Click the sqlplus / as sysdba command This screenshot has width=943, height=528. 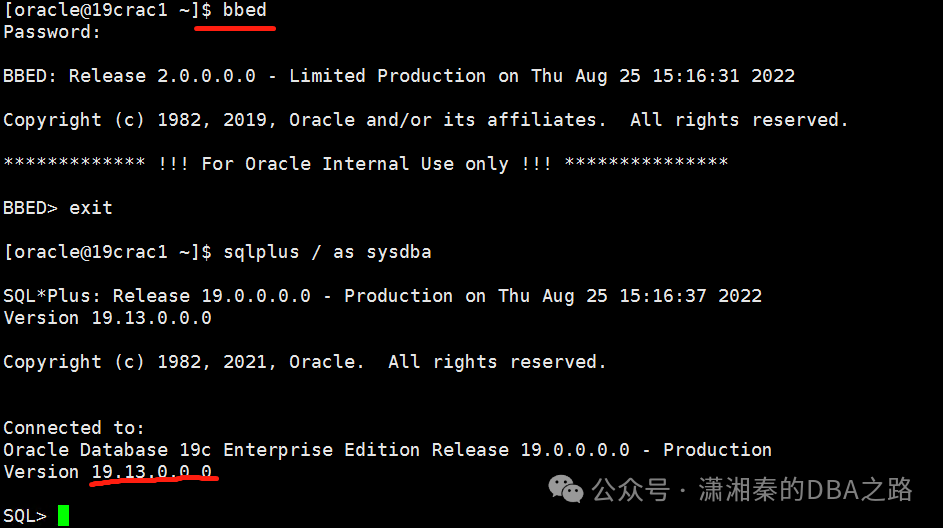pos(327,251)
